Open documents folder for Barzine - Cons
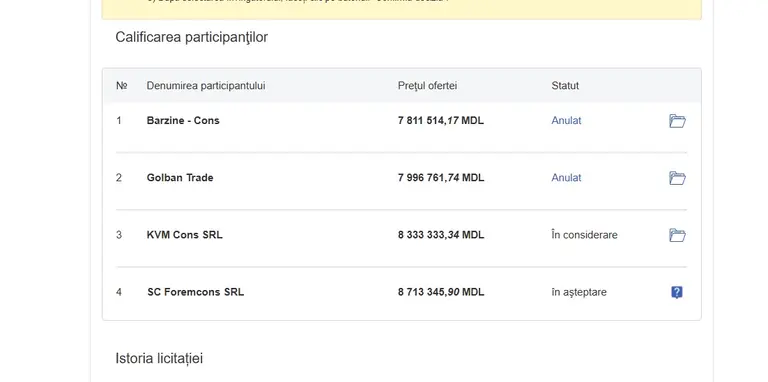The width and height of the screenshot is (768, 382). [677, 121]
